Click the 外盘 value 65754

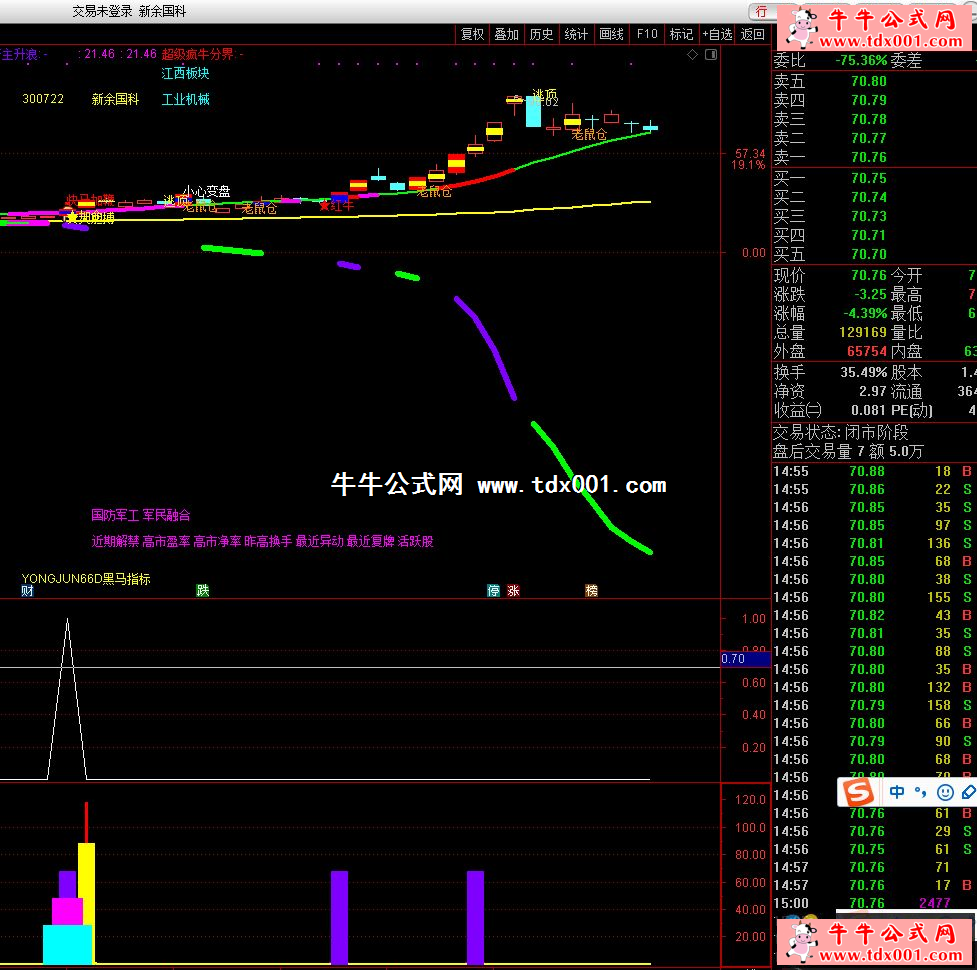coord(867,351)
